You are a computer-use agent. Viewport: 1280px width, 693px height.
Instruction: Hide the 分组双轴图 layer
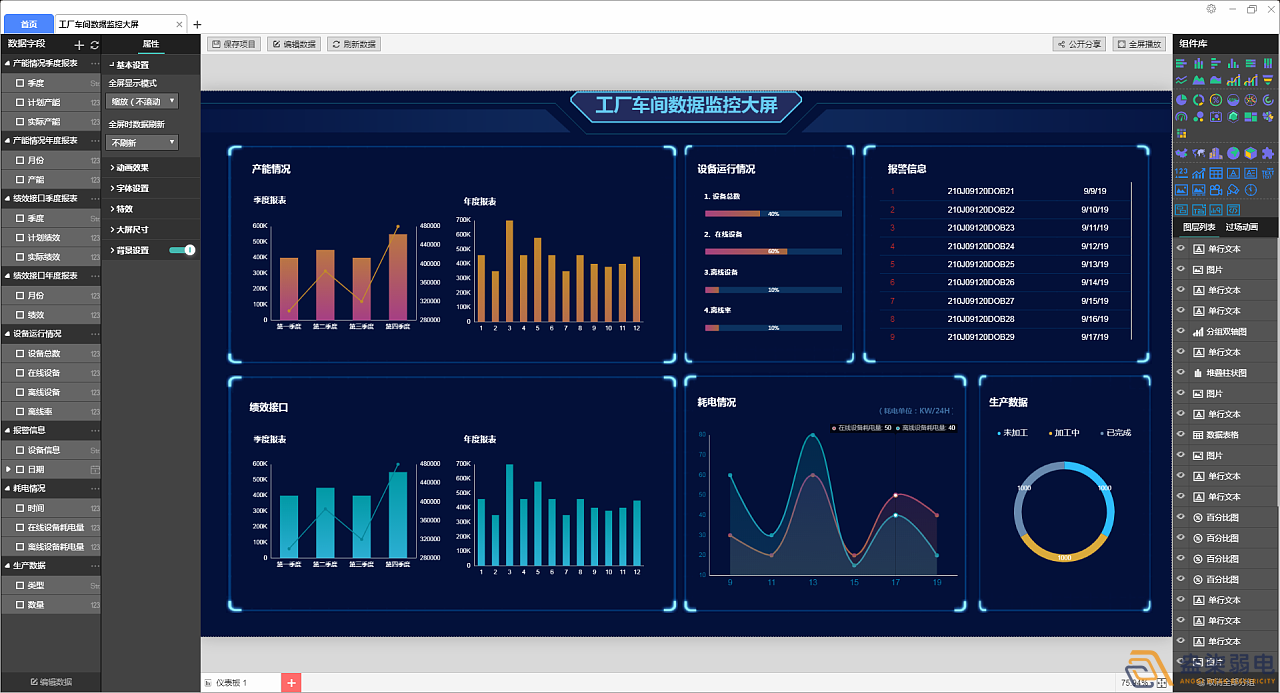coord(1181,332)
